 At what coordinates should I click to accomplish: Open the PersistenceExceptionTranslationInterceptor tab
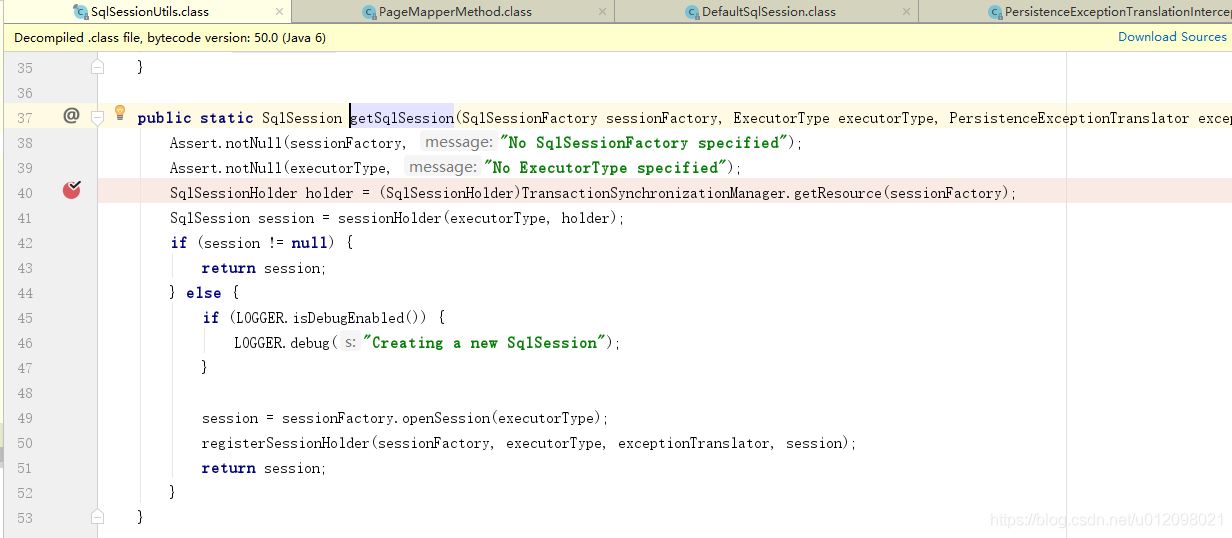pyautogui.click(x=1117, y=12)
